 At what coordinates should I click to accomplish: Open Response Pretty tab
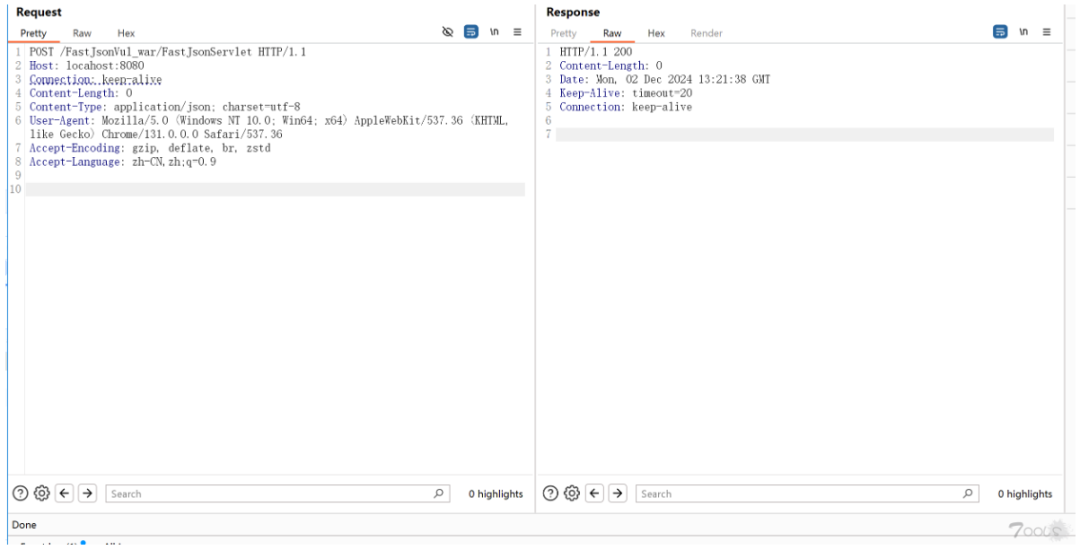[563, 33]
